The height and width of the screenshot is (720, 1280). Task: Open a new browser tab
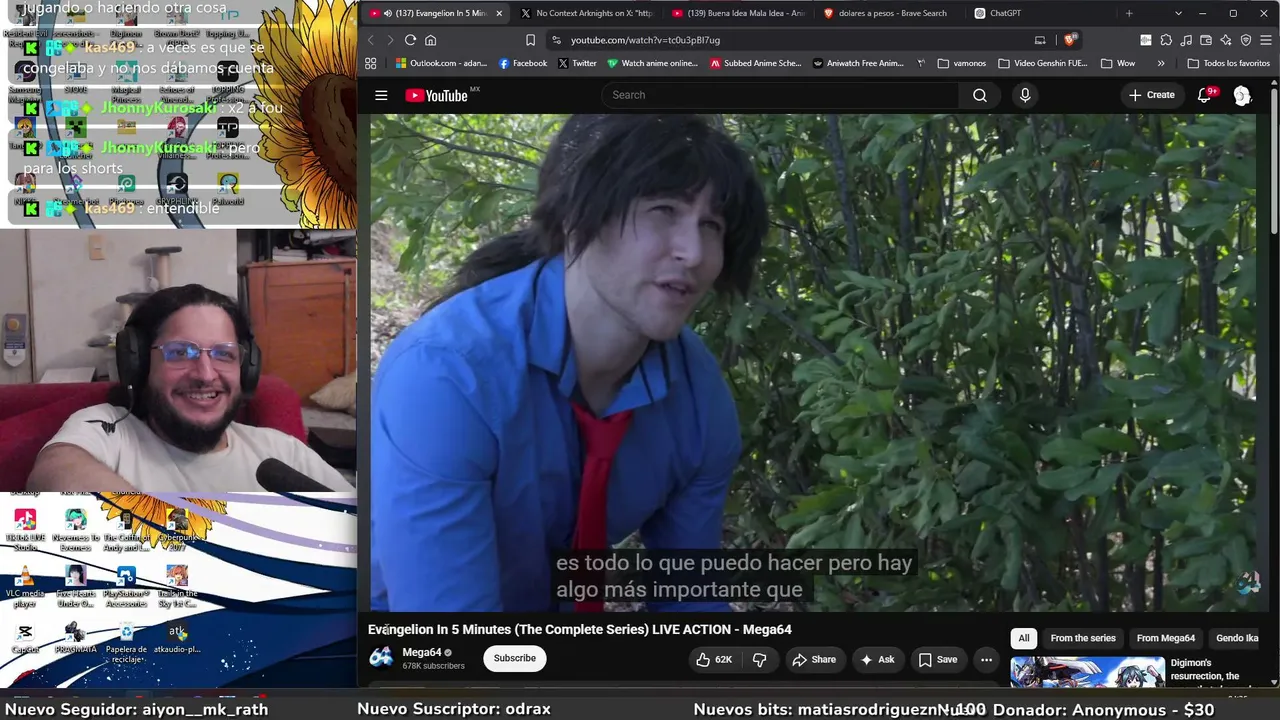click(x=1129, y=13)
